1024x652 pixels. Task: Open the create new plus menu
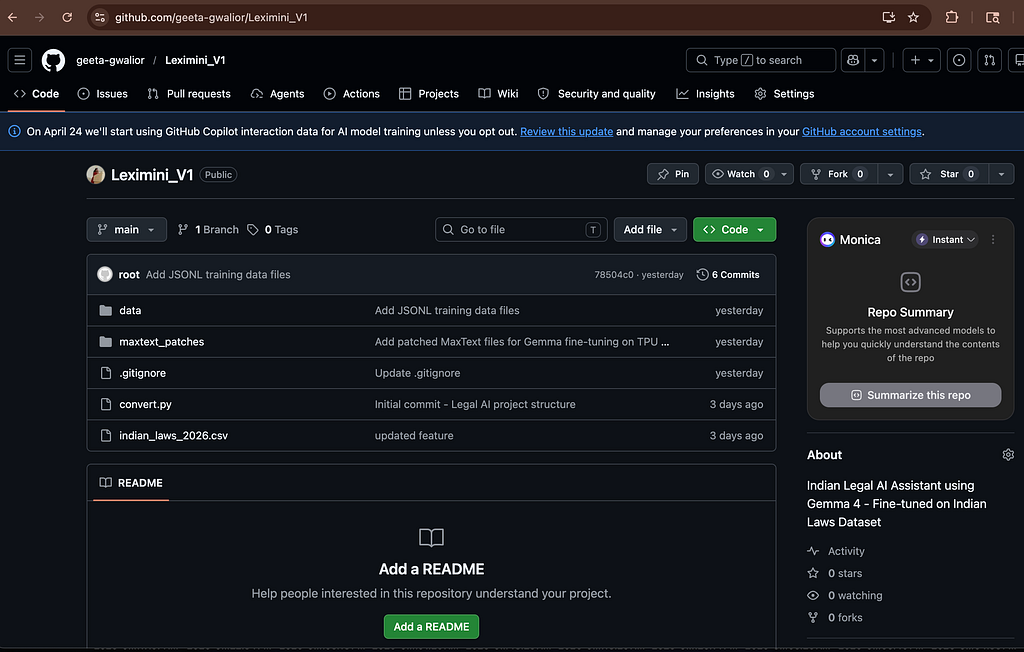[x=921, y=60]
